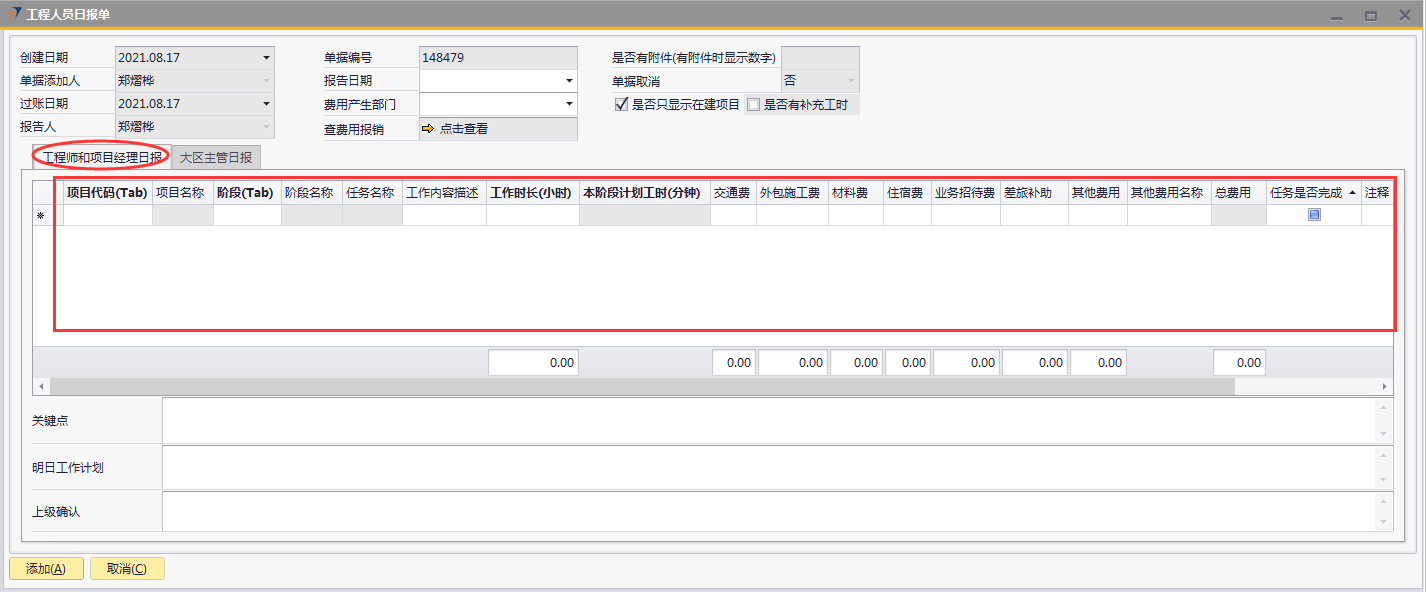Open the 报告日期 dropdown
The image size is (1426, 592).
(x=569, y=81)
